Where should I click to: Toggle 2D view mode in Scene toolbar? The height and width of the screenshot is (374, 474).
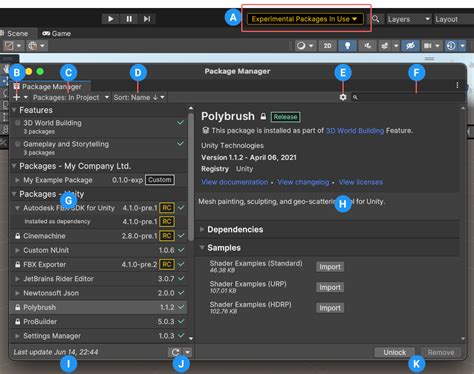point(327,46)
